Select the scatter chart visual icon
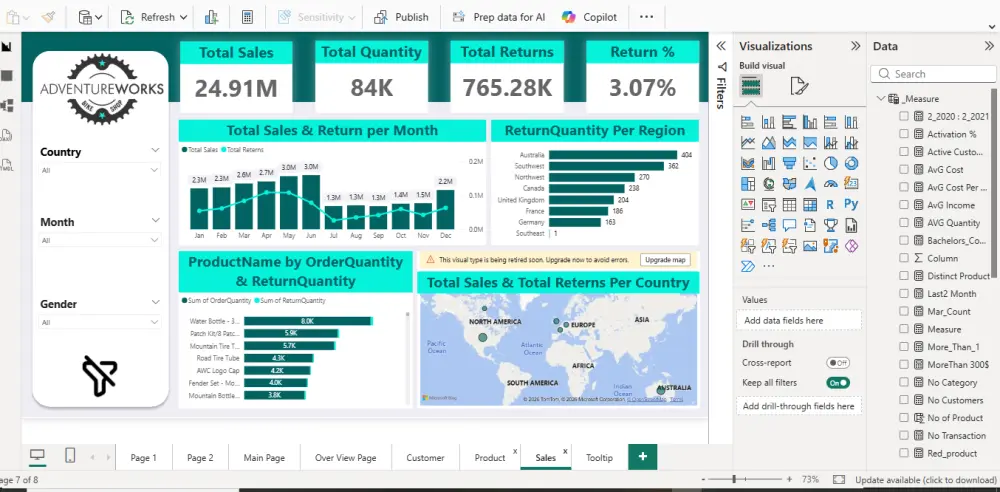The image size is (1000, 492). click(810, 163)
